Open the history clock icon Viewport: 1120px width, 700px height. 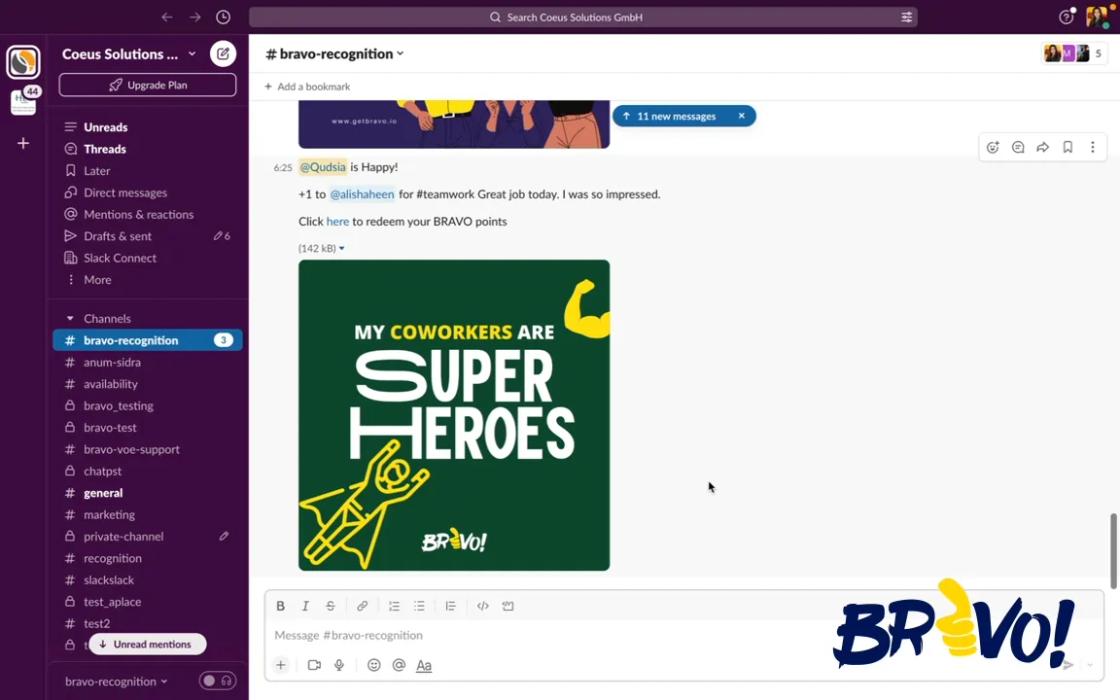pyautogui.click(x=223, y=17)
